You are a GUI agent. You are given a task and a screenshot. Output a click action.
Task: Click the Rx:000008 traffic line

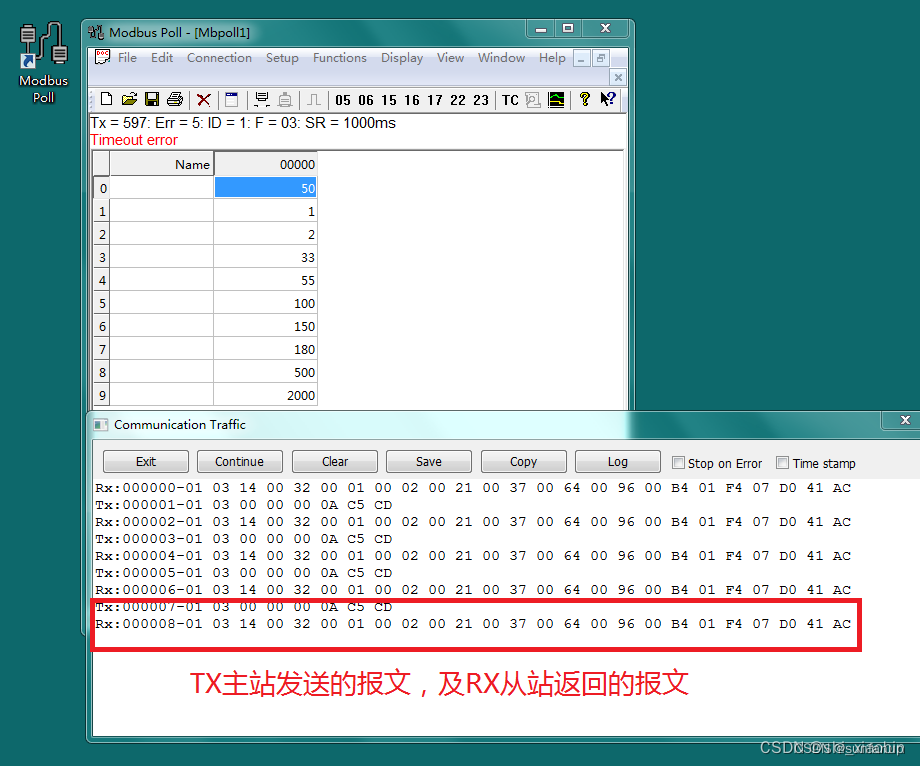(x=473, y=624)
